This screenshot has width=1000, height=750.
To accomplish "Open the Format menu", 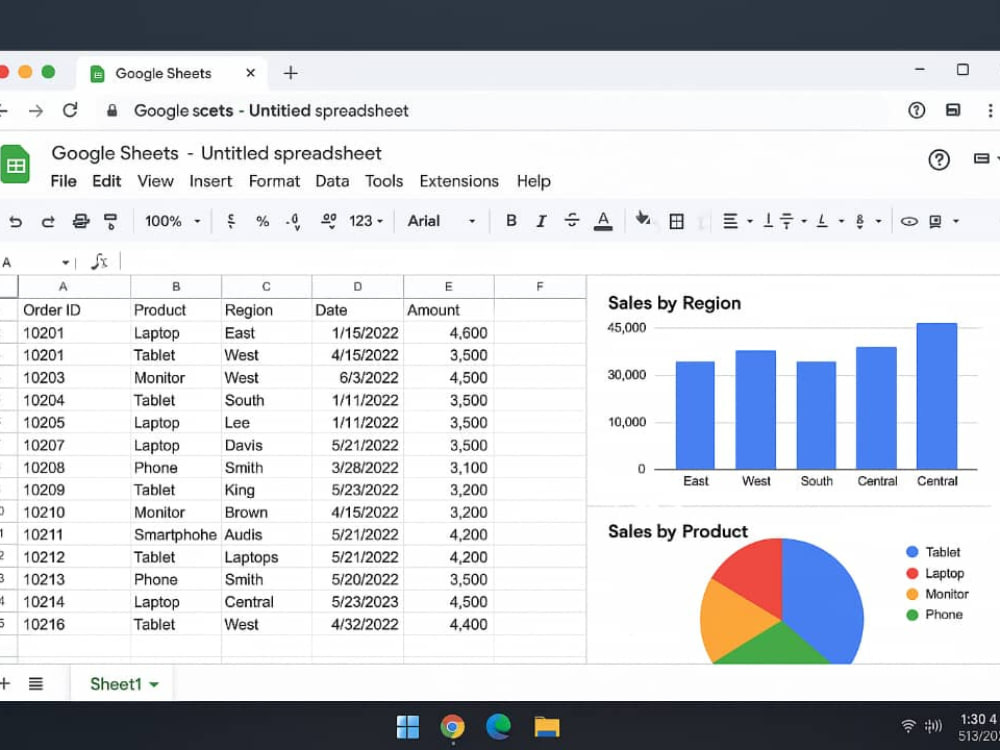I will coord(274,181).
